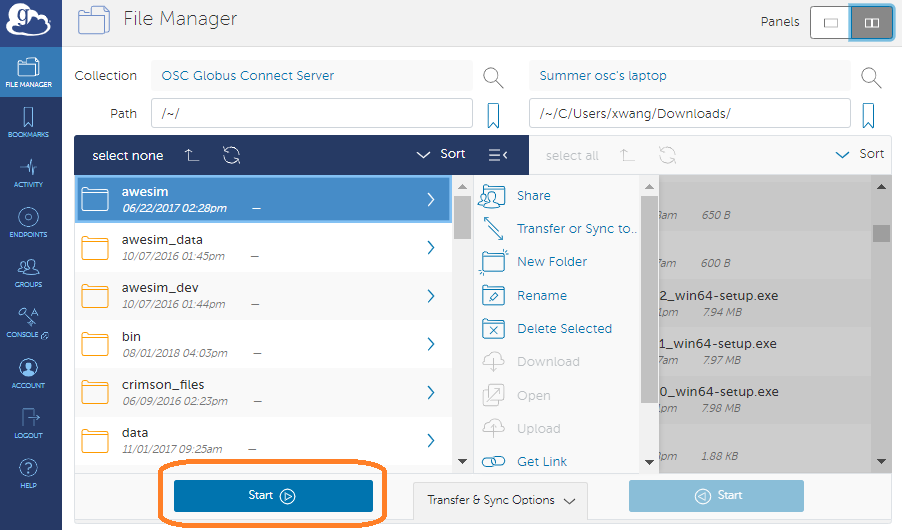The height and width of the screenshot is (530, 902).
Task: Select the bin folder
Action: coord(263,344)
